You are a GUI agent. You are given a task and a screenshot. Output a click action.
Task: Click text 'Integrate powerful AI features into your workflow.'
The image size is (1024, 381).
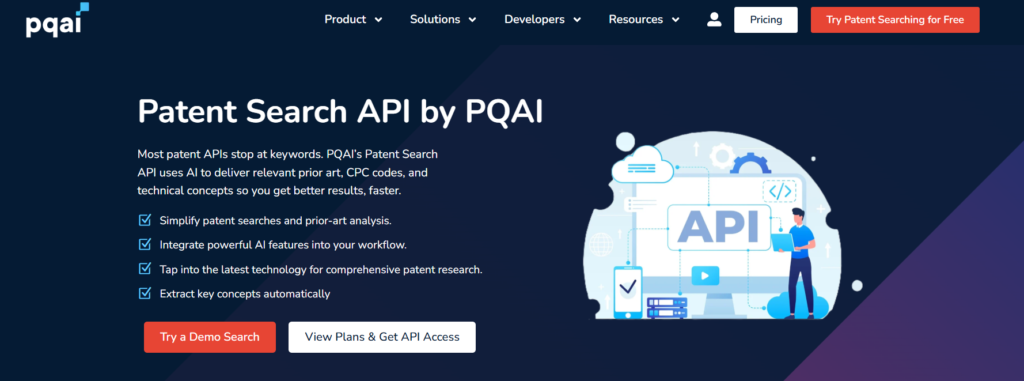(x=283, y=244)
